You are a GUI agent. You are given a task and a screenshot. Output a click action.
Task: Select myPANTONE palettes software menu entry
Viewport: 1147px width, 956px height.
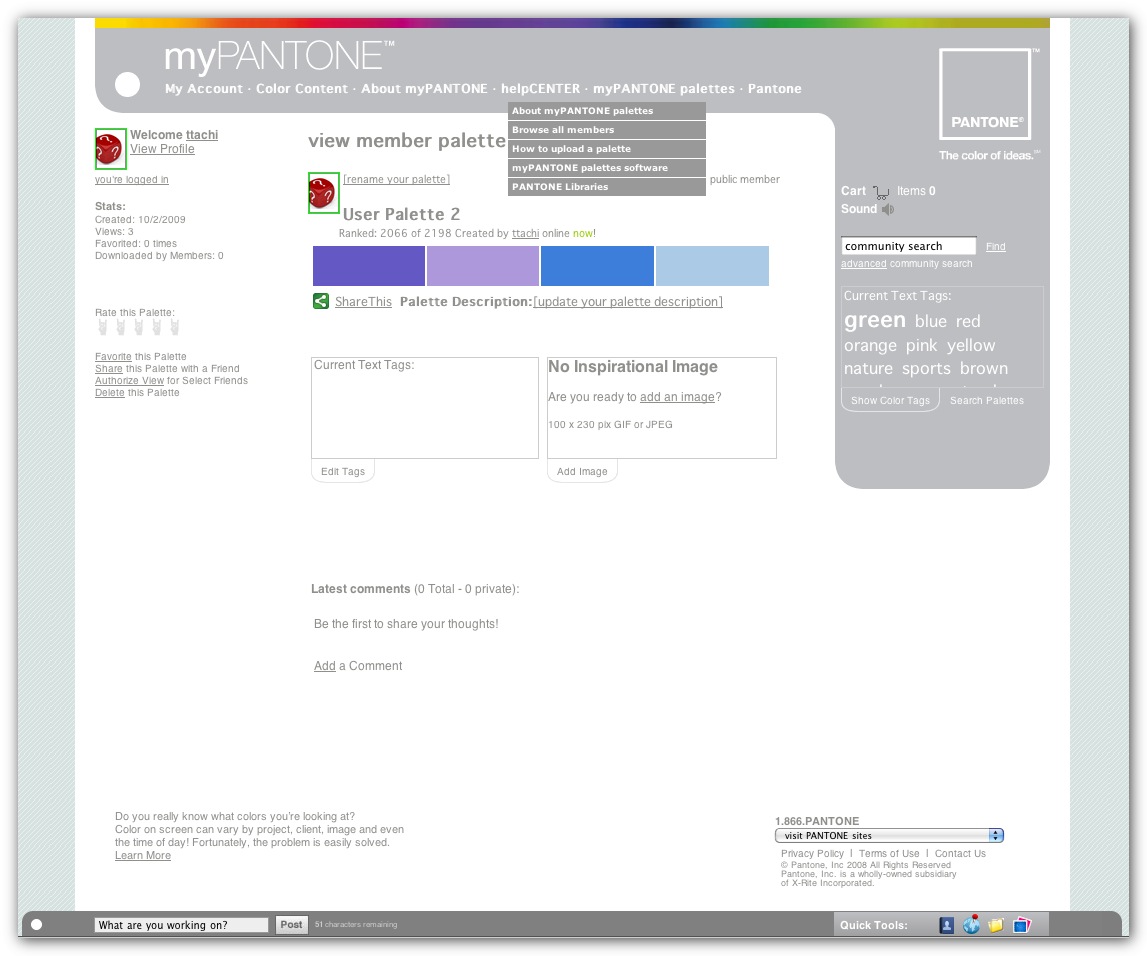pyautogui.click(x=607, y=168)
